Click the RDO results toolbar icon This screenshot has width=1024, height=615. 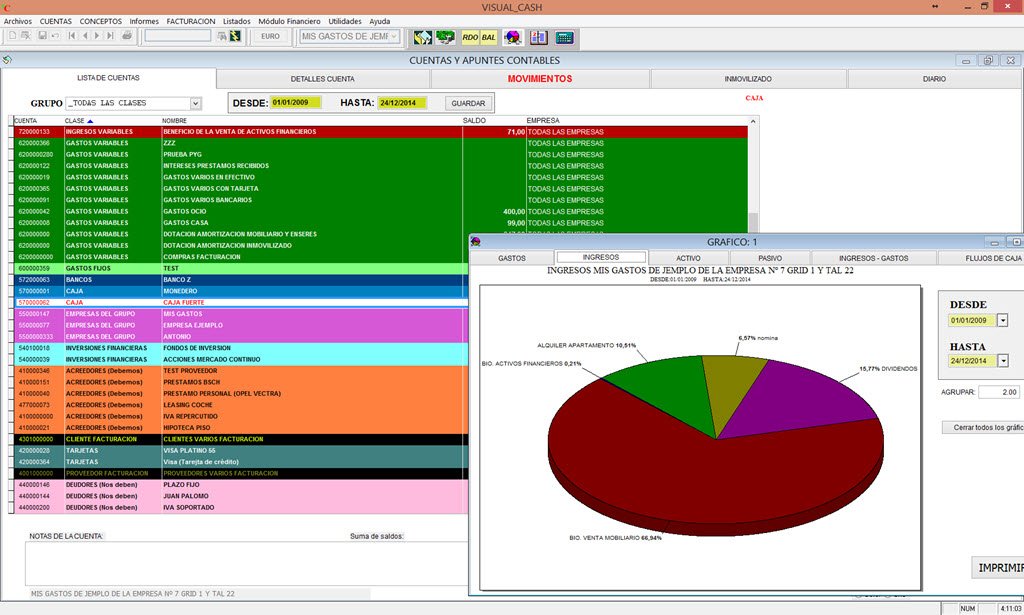(x=470, y=37)
